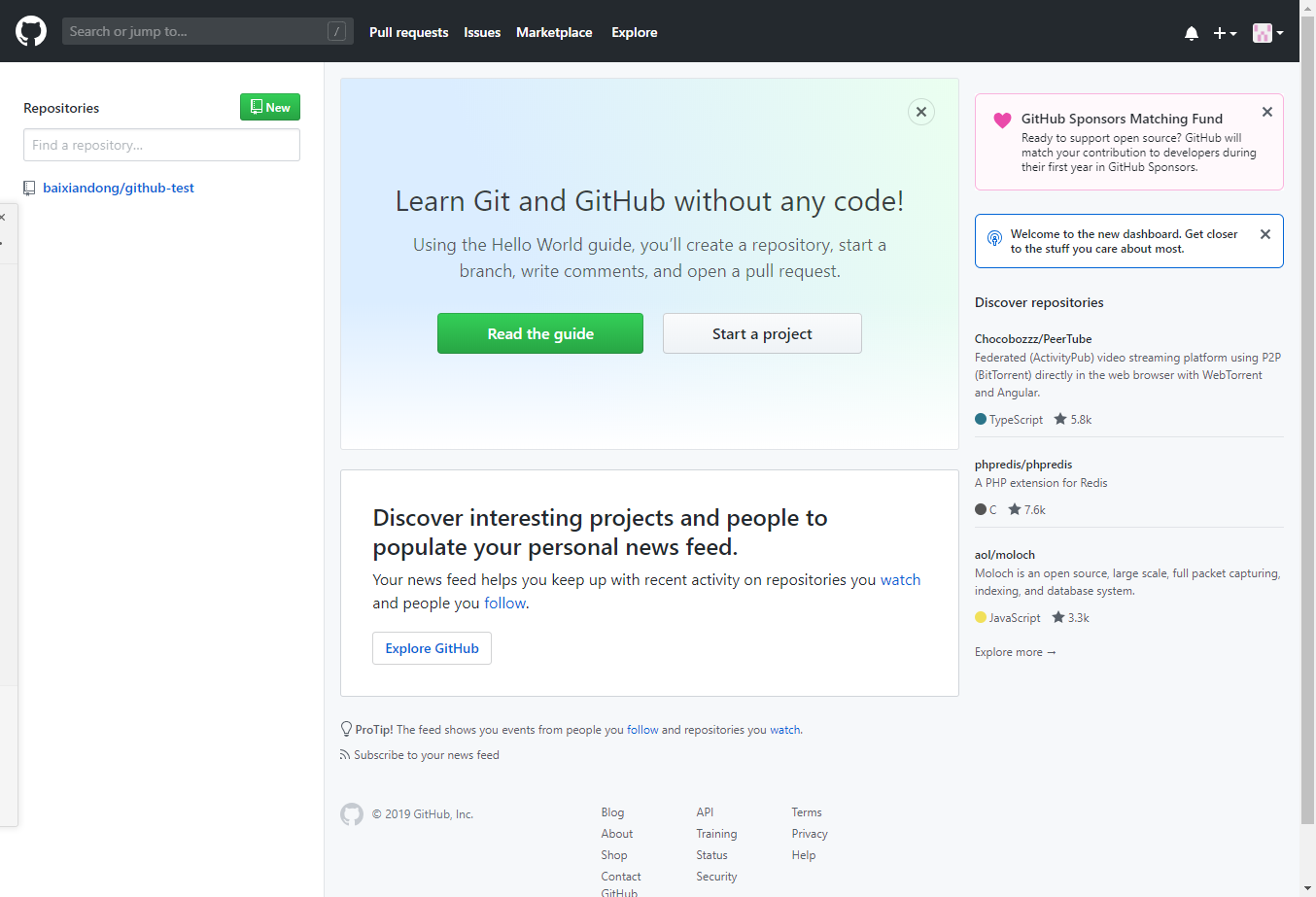Click the TypeScript language dot on PeerTube
Viewport: 1316px width, 897px height.
click(981, 420)
